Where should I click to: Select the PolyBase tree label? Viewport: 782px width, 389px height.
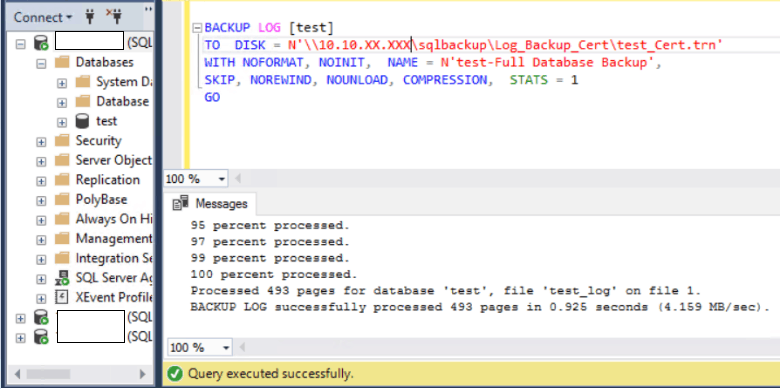click(x=101, y=199)
